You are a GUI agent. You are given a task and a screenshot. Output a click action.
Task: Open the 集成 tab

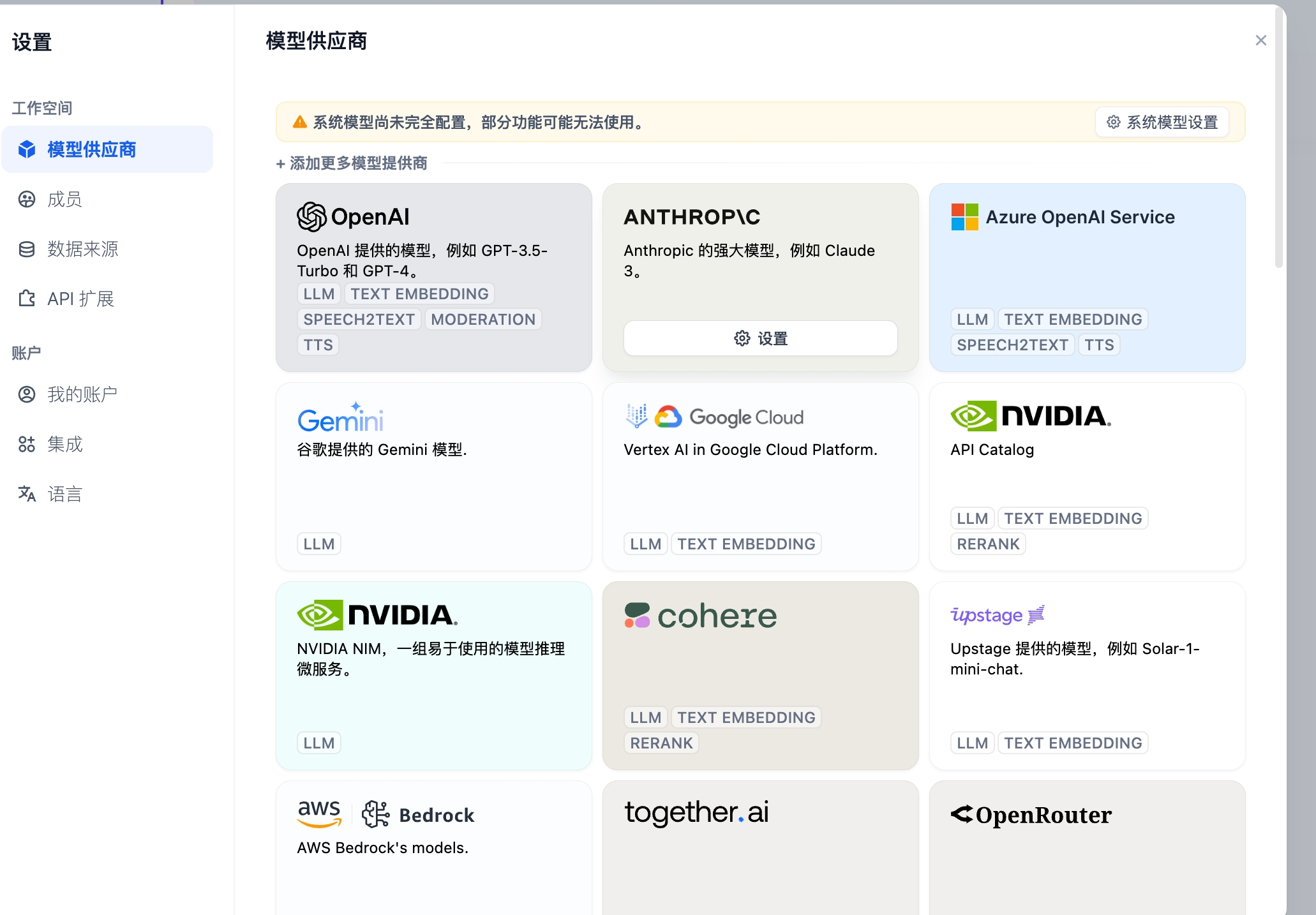coord(107,444)
